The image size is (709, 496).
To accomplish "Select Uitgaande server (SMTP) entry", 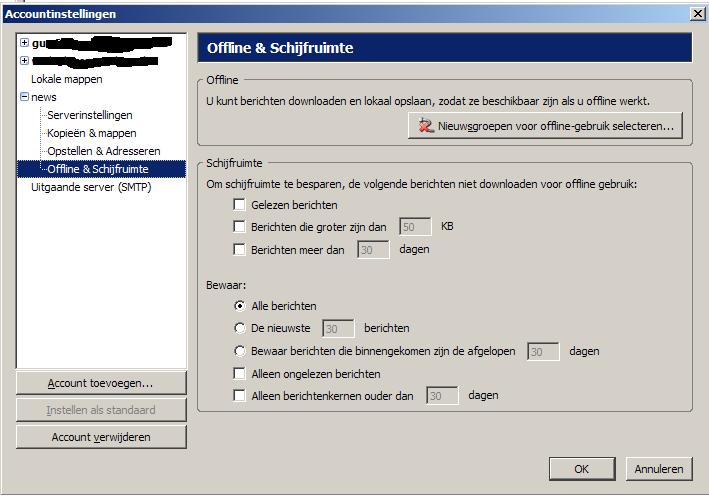I will 91,187.
